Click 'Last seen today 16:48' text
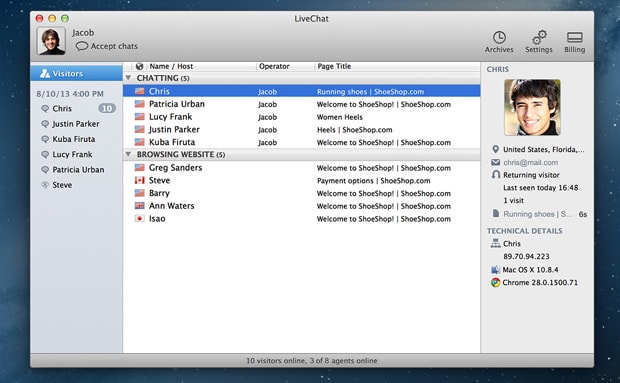Image resolution: width=620 pixels, height=383 pixels. tap(541, 188)
